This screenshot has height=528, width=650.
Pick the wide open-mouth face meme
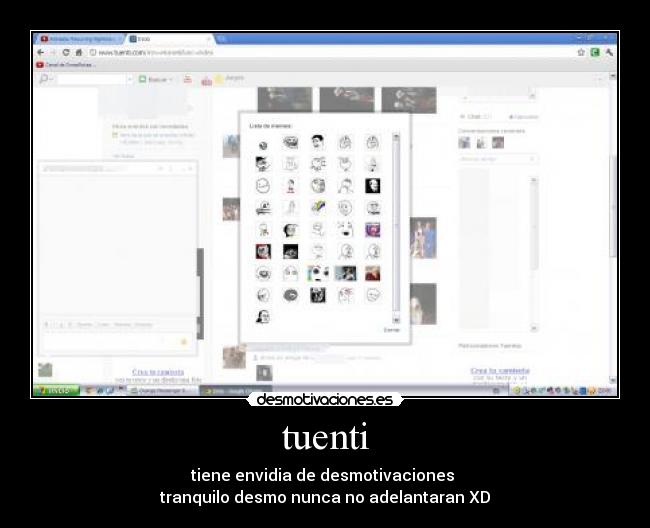point(345,230)
